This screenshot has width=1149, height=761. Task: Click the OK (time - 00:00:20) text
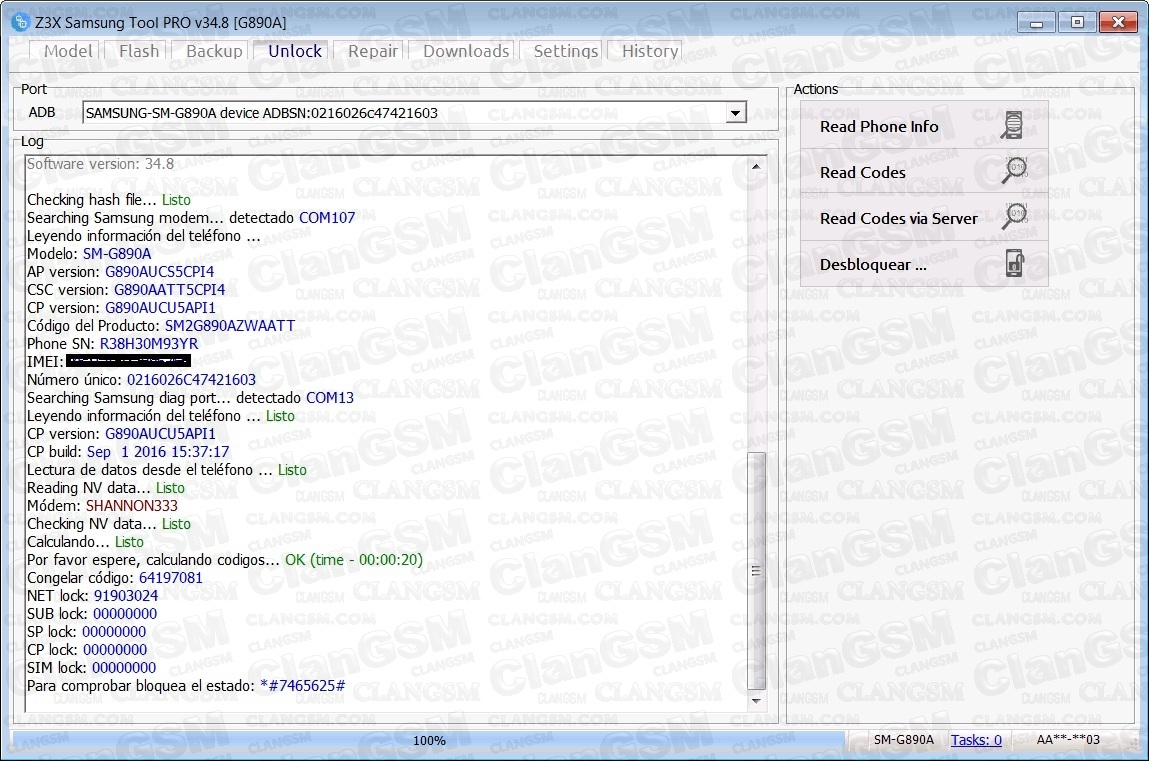[354, 560]
